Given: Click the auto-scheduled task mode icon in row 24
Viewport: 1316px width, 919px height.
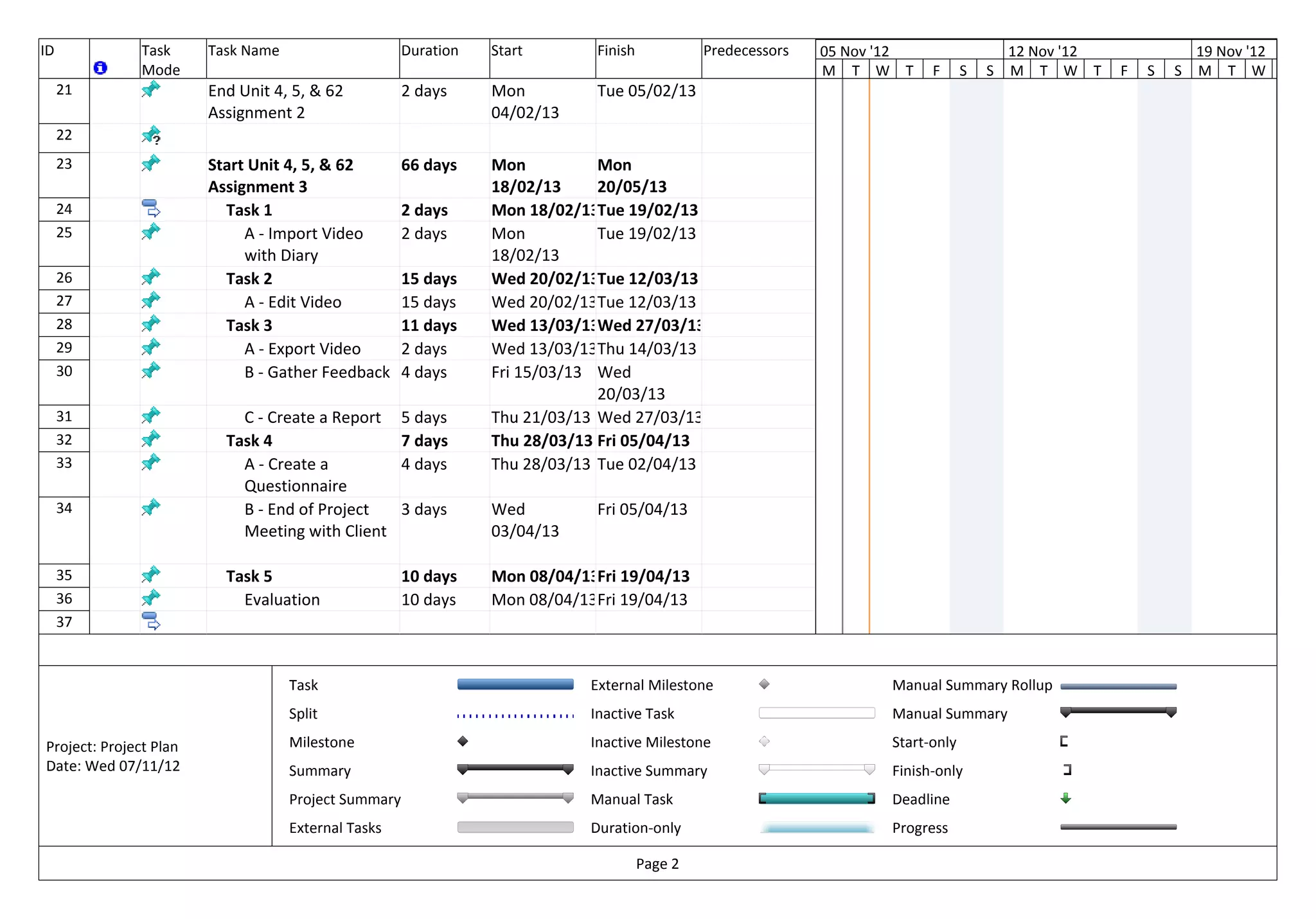Looking at the screenshot, I should [151, 208].
